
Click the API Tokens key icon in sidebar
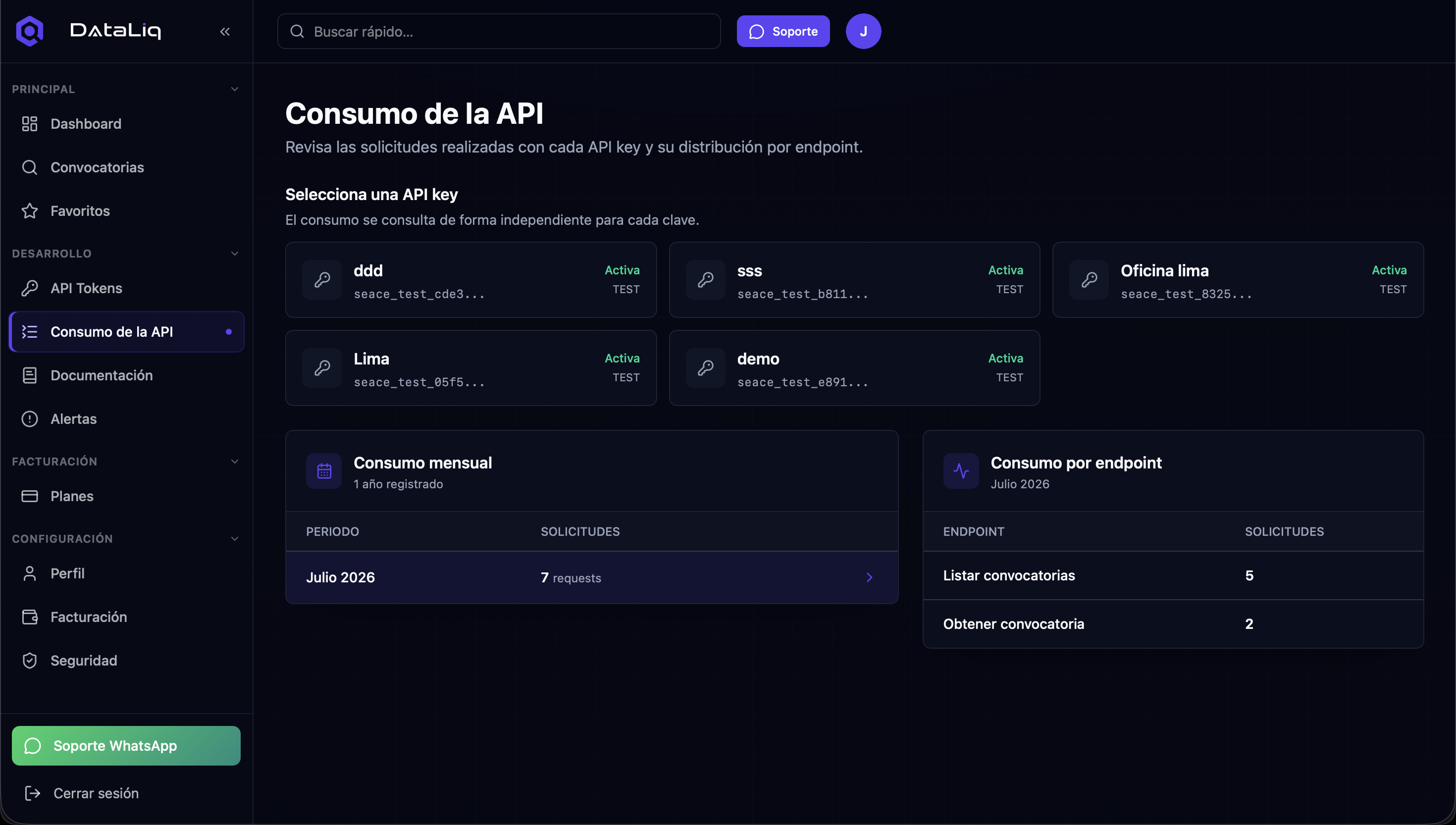point(29,288)
